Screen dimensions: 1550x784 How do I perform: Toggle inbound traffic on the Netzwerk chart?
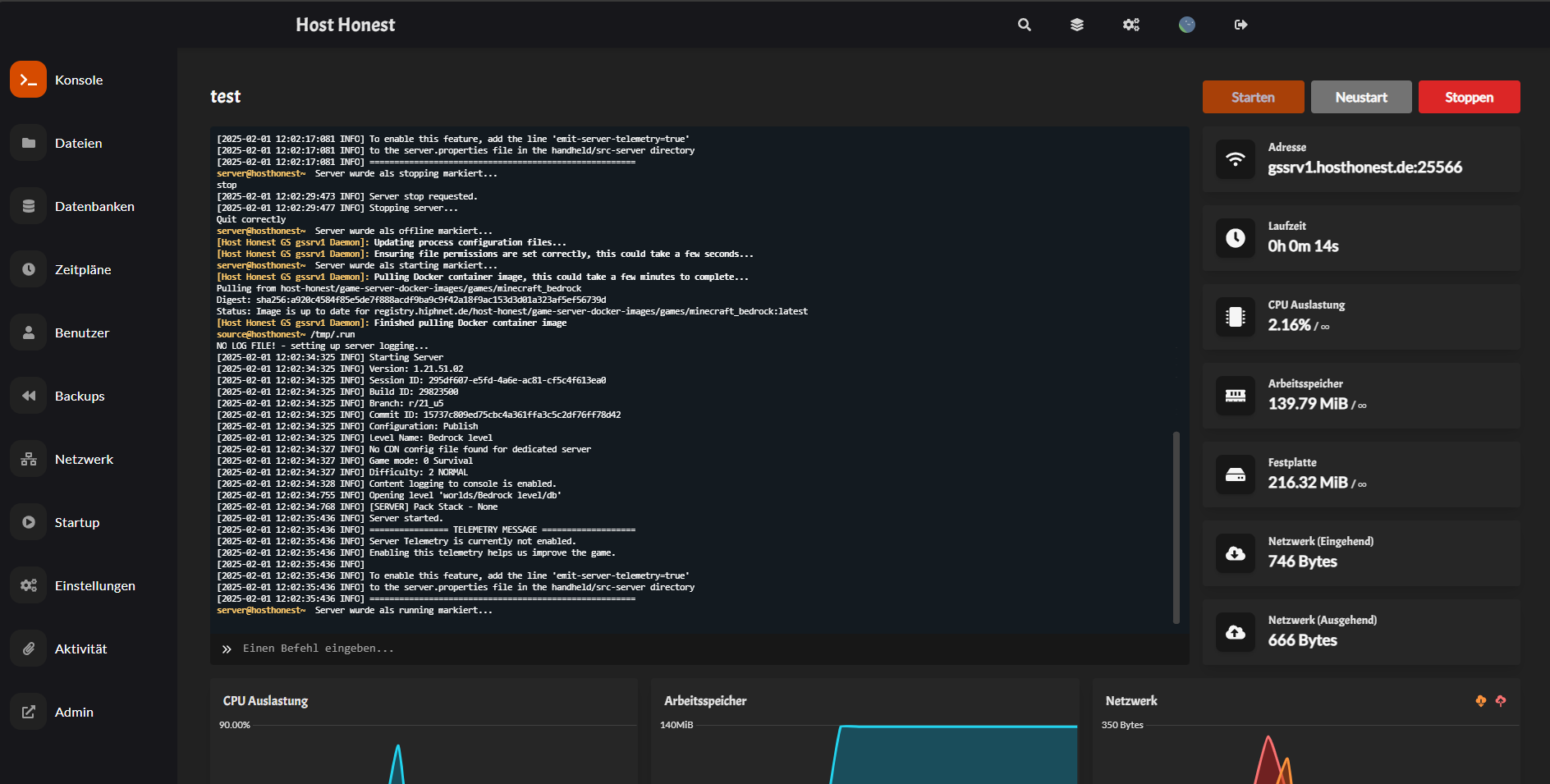click(1481, 700)
